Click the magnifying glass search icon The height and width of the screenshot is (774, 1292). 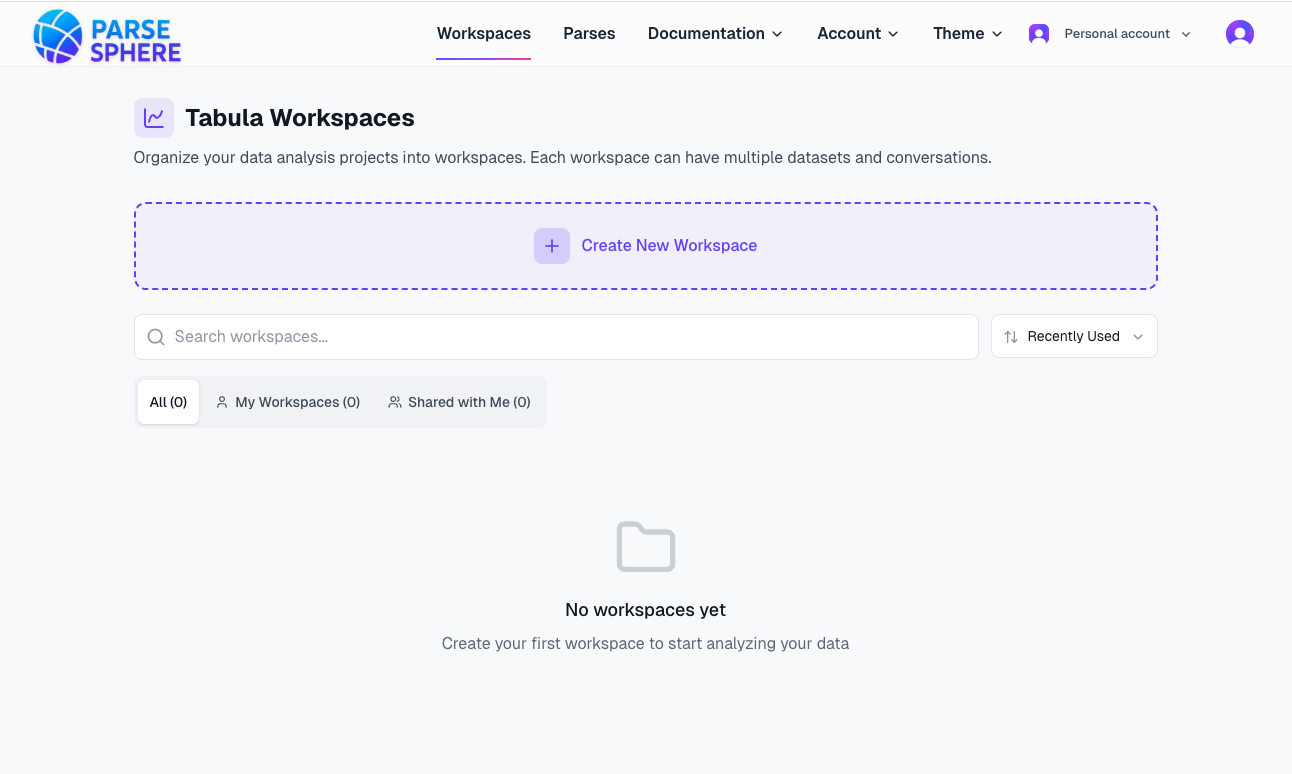156,337
